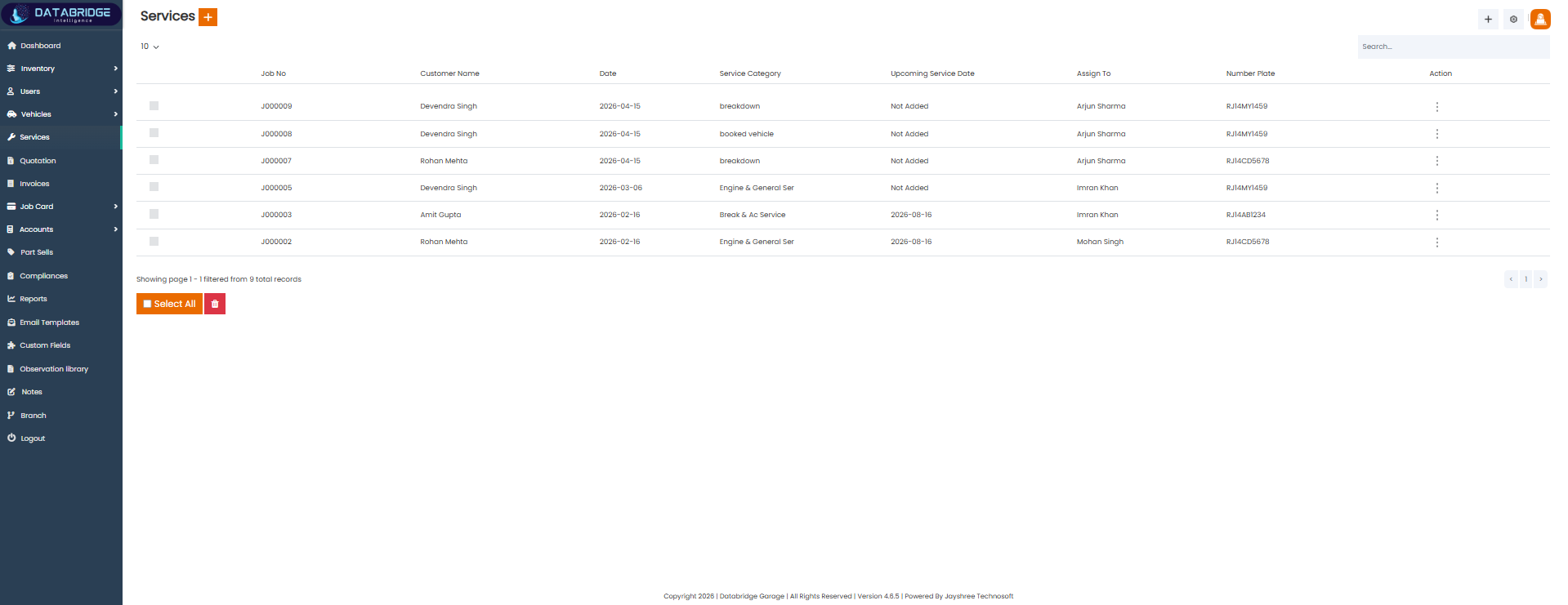1568x605 pixels.
Task: Click the Job Card icon
Action: point(11,207)
